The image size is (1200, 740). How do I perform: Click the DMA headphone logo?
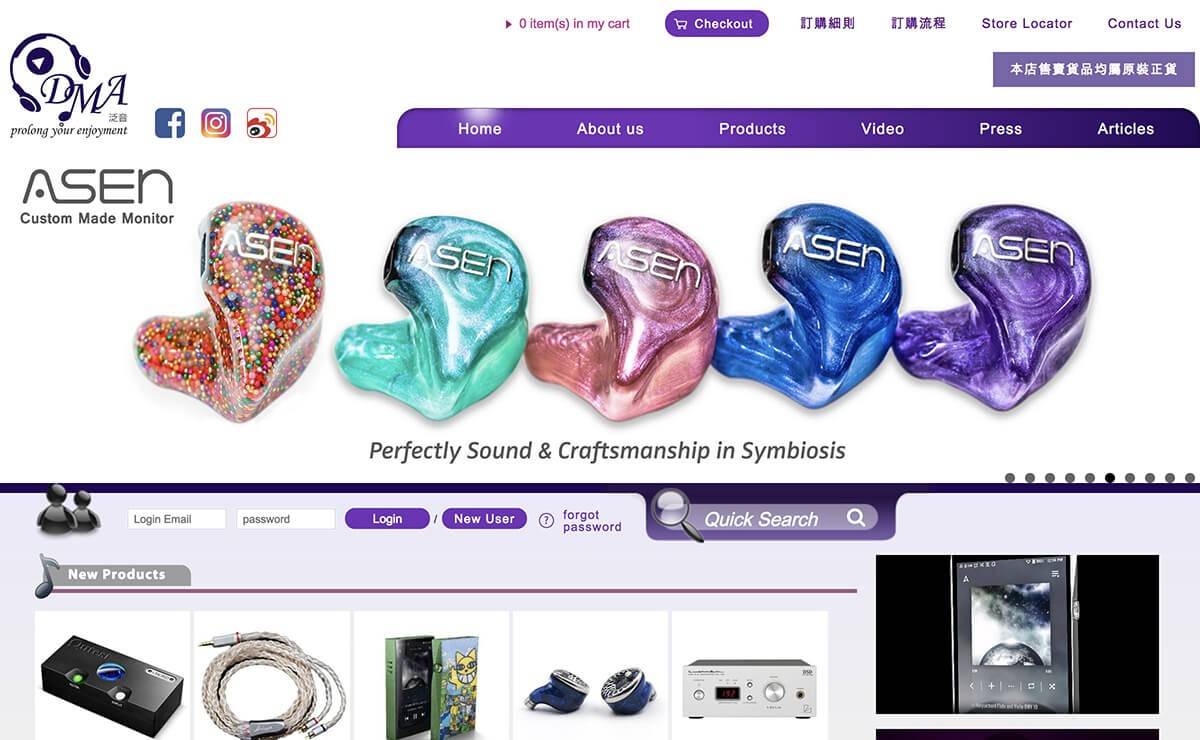[x=69, y=85]
